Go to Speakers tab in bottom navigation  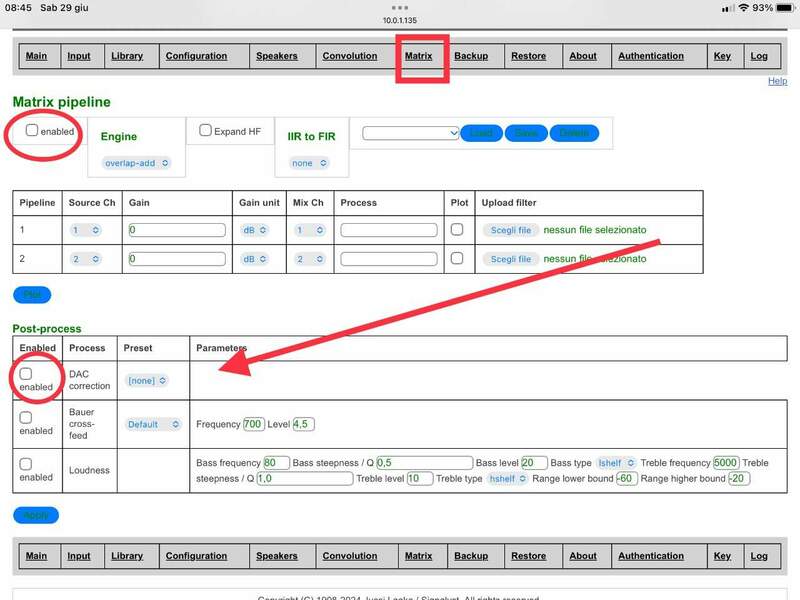[x=277, y=556]
